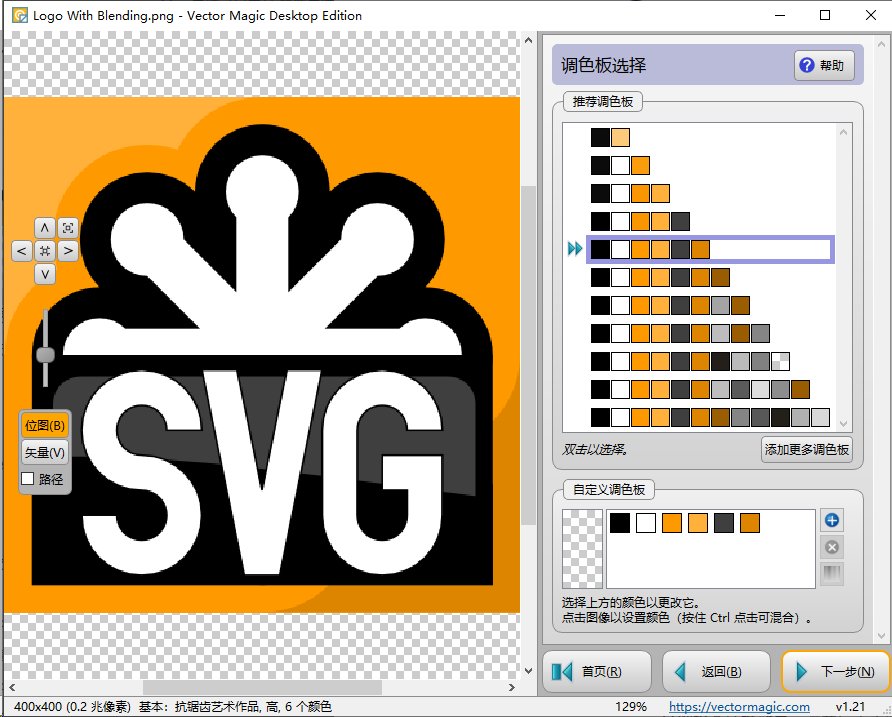Pan the image up with arrow button
892x717 pixels.
pyautogui.click(x=45, y=228)
